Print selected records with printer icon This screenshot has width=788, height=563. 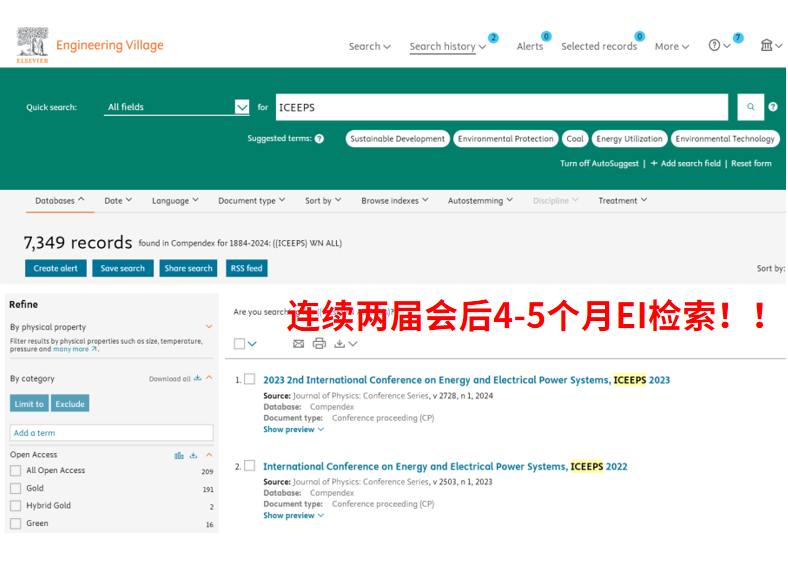pos(319,344)
